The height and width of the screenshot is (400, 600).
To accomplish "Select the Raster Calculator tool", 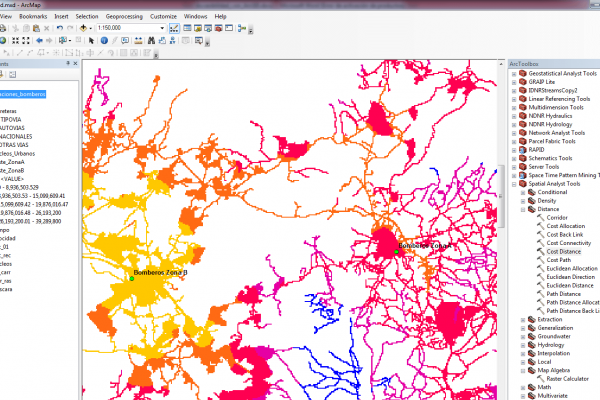I will [x=567, y=379].
